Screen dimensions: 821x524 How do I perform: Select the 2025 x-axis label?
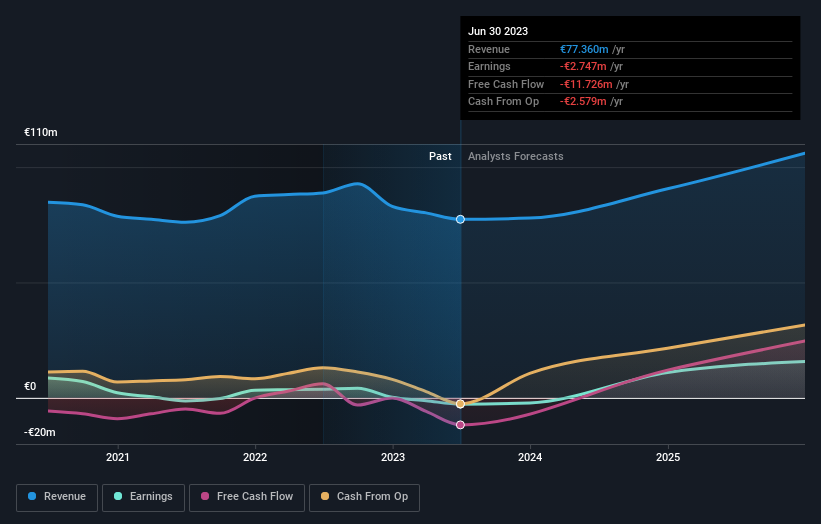pos(668,457)
